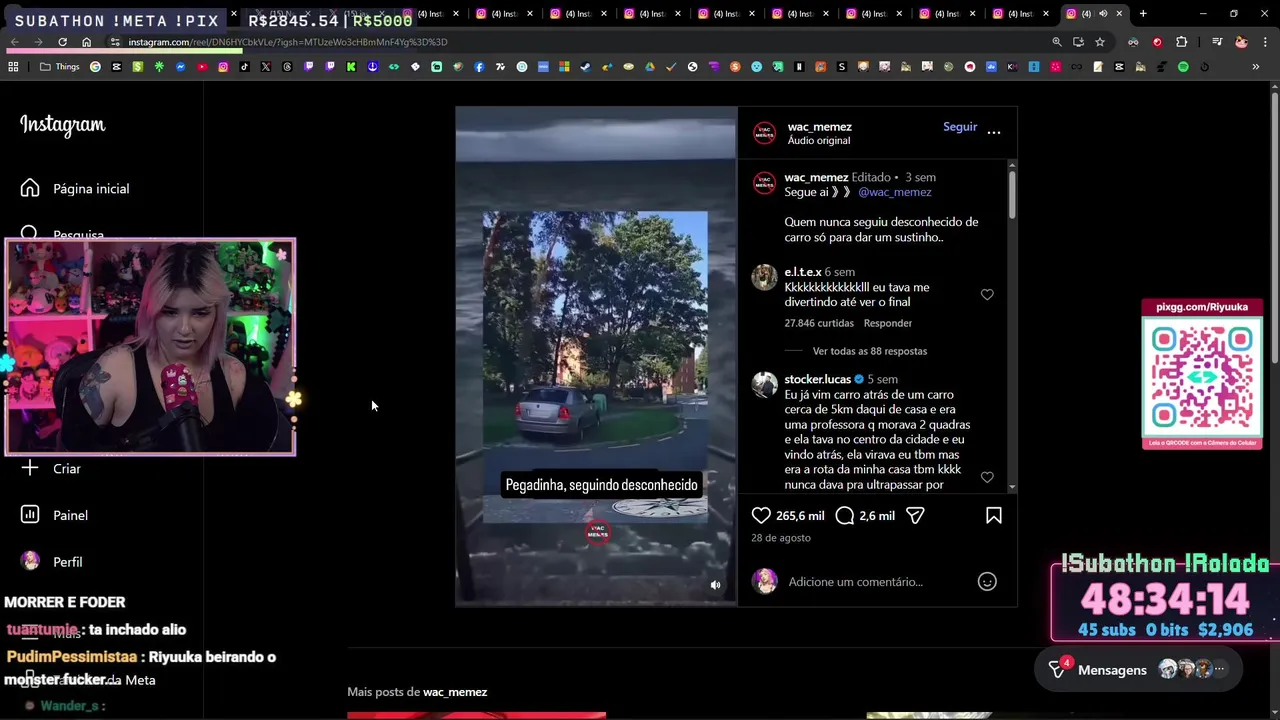Open Perfil avatar in sidebar
Screen dimensions: 1280x720
(x=30, y=561)
